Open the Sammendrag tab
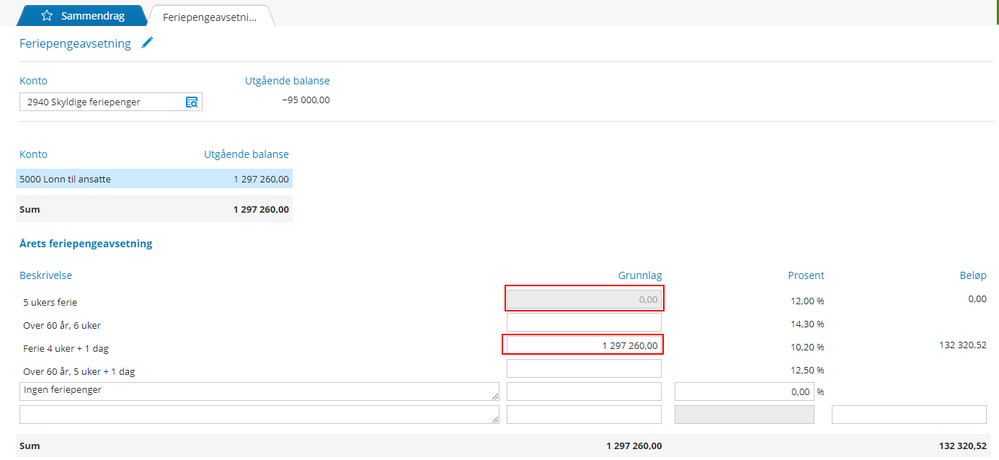Screen dimensions: 999x460 click(x=81, y=16)
